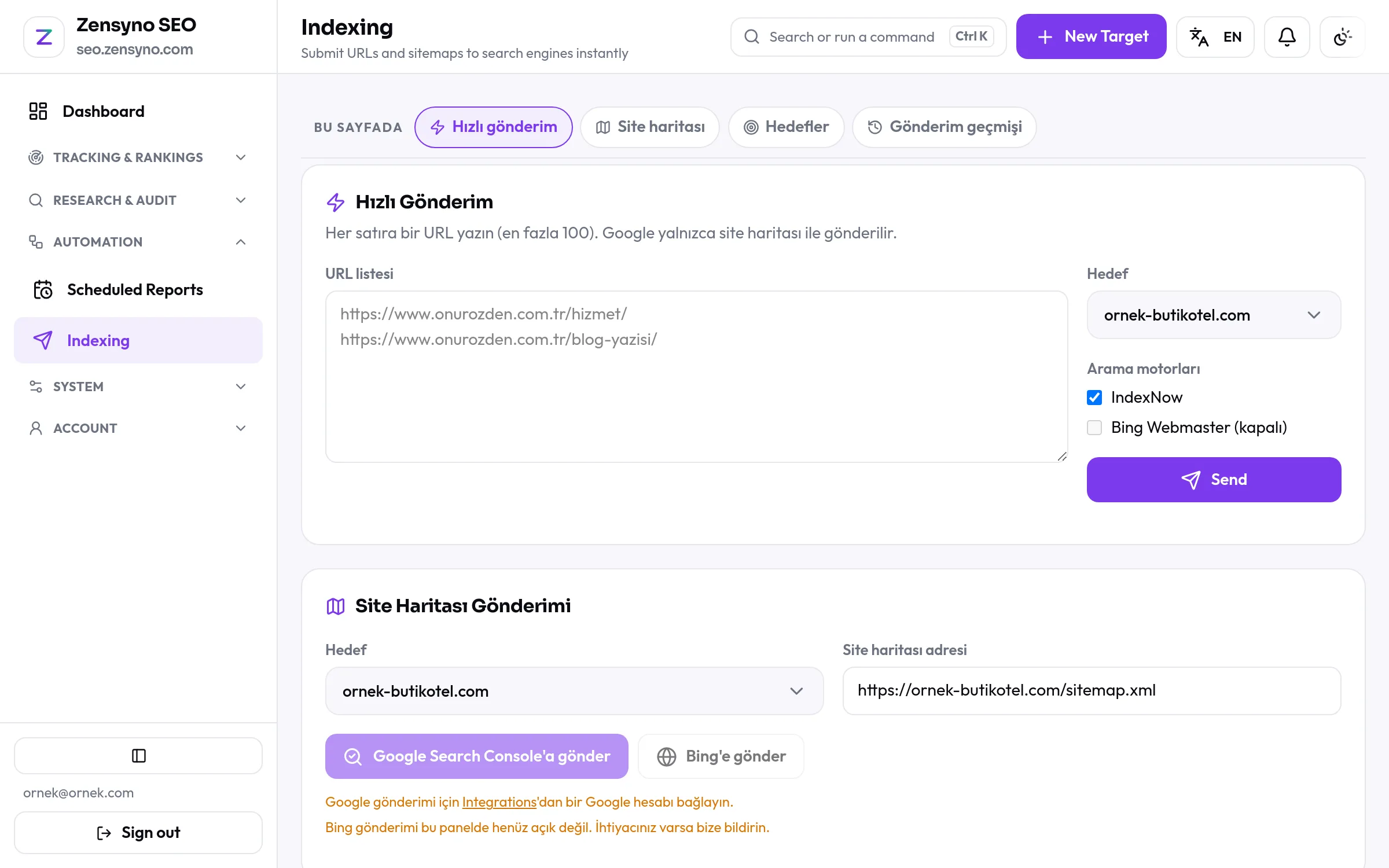
Task: Click the map icon beside Site Haritası Gönderimi
Action: 336,606
